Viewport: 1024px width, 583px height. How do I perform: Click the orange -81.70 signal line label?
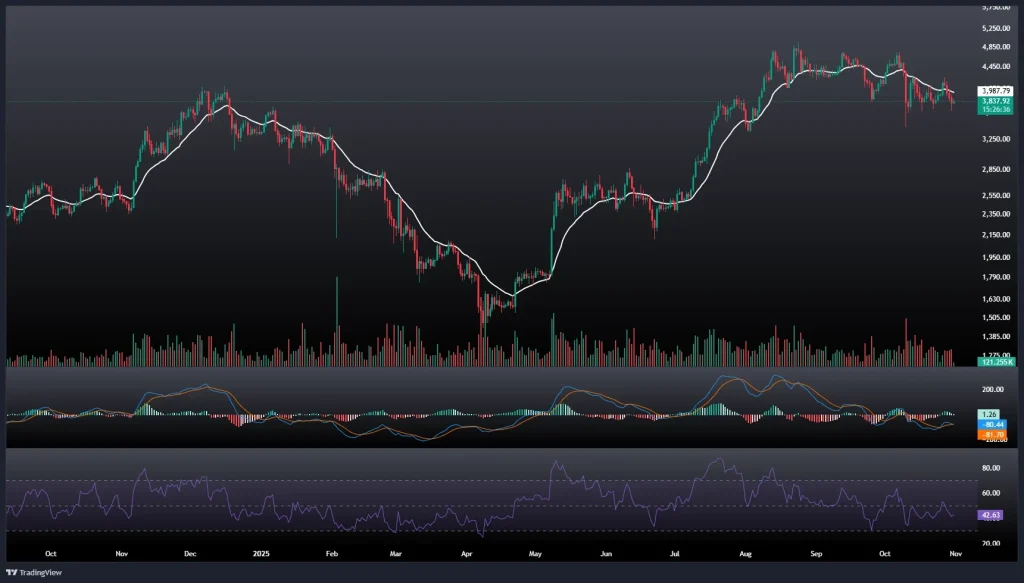point(993,434)
